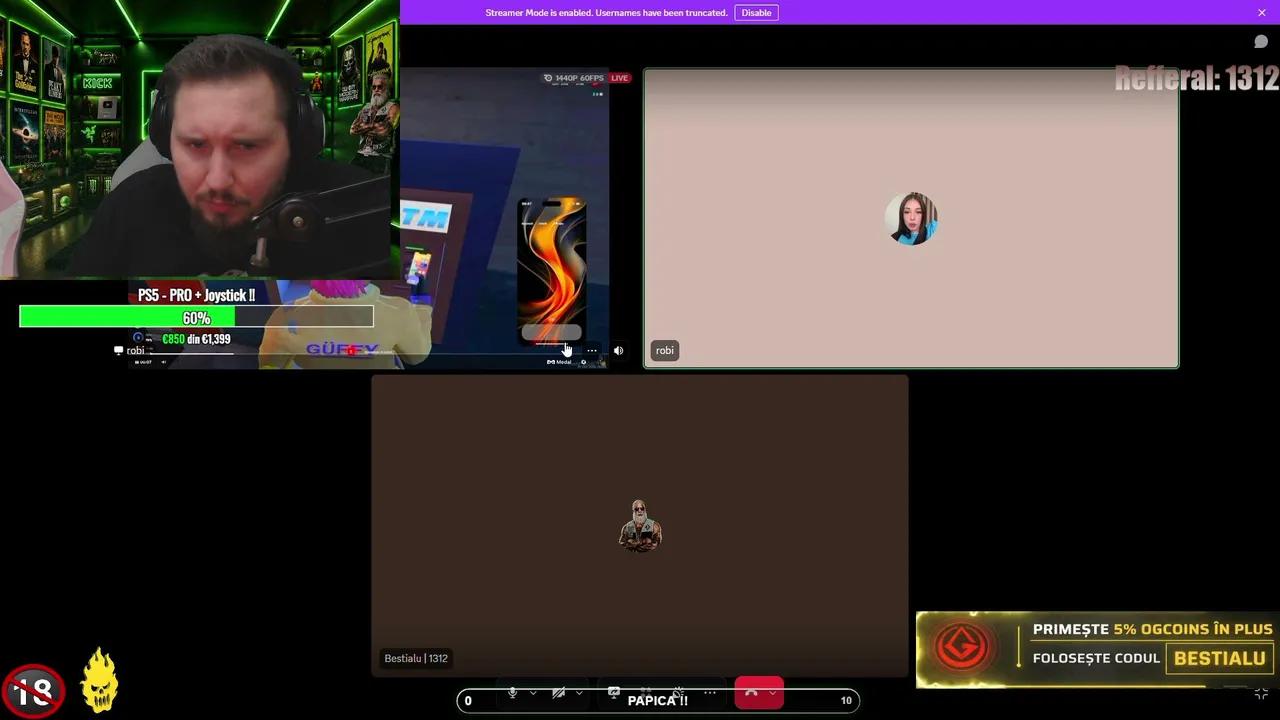Exit fullscreen using the collapse icon
This screenshot has height=720, width=1280.
tap(1261, 693)
